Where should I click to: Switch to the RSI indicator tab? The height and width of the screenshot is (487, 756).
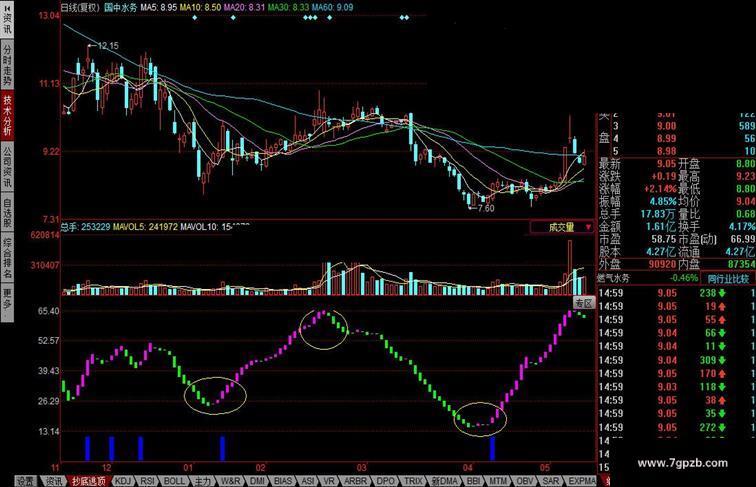(147, 481)
